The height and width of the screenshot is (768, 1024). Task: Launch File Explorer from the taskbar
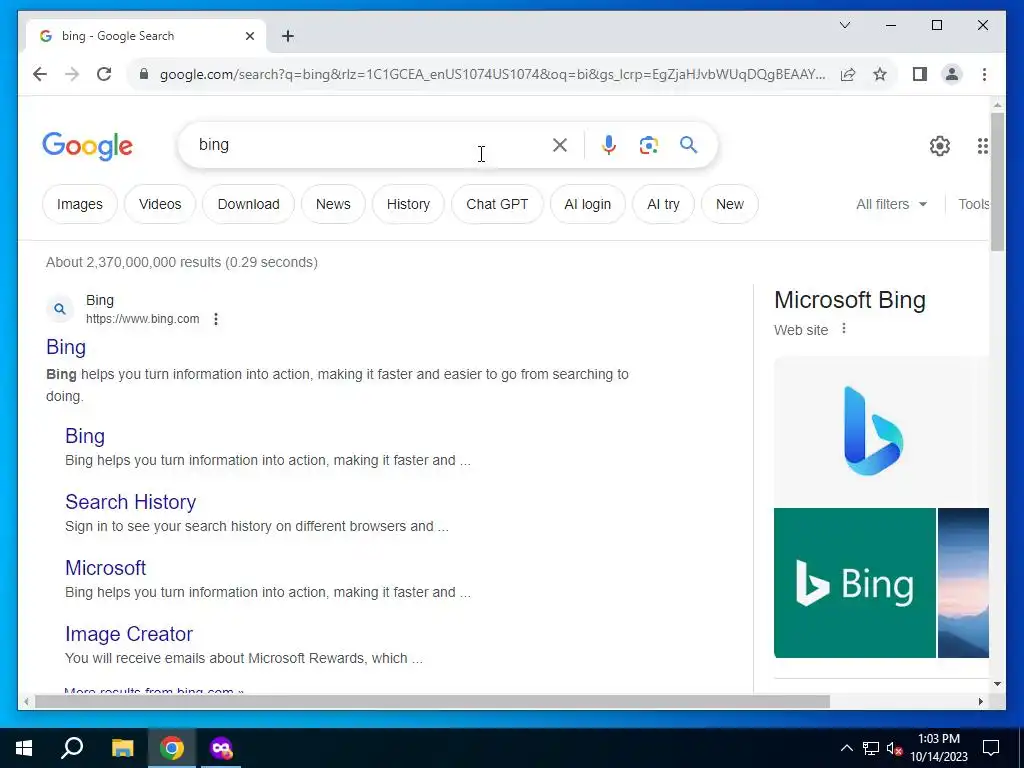pyautogui.click(x=122, y=748)
